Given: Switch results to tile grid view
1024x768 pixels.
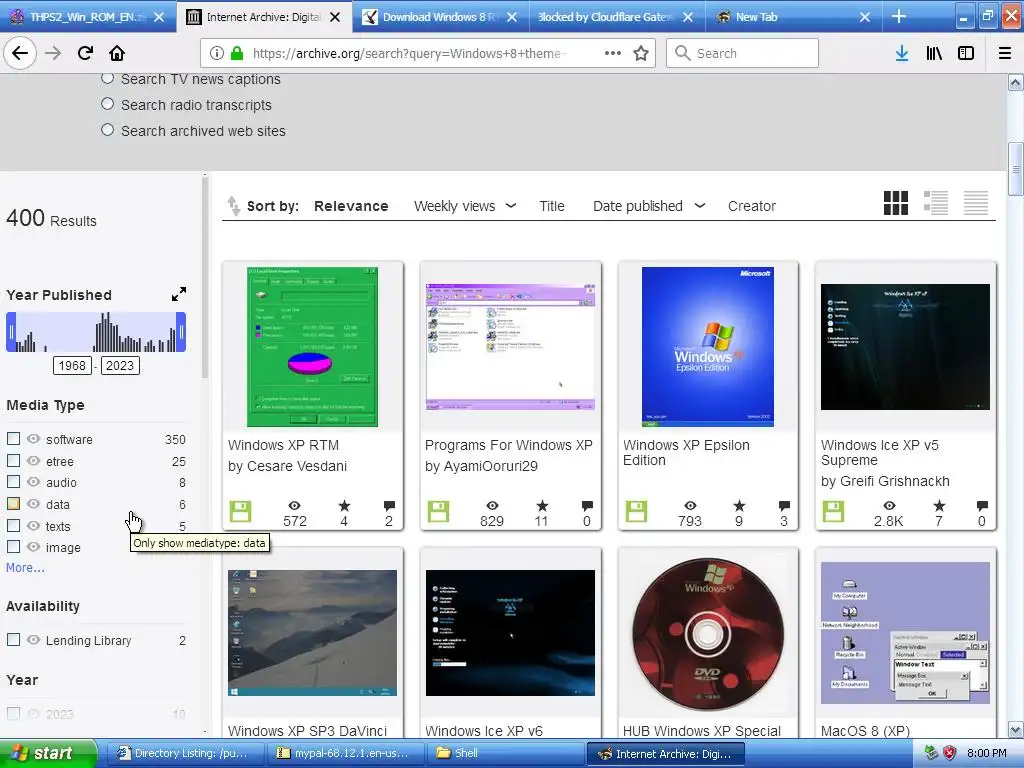Looking at the screenshot, I should click(895, 203).
